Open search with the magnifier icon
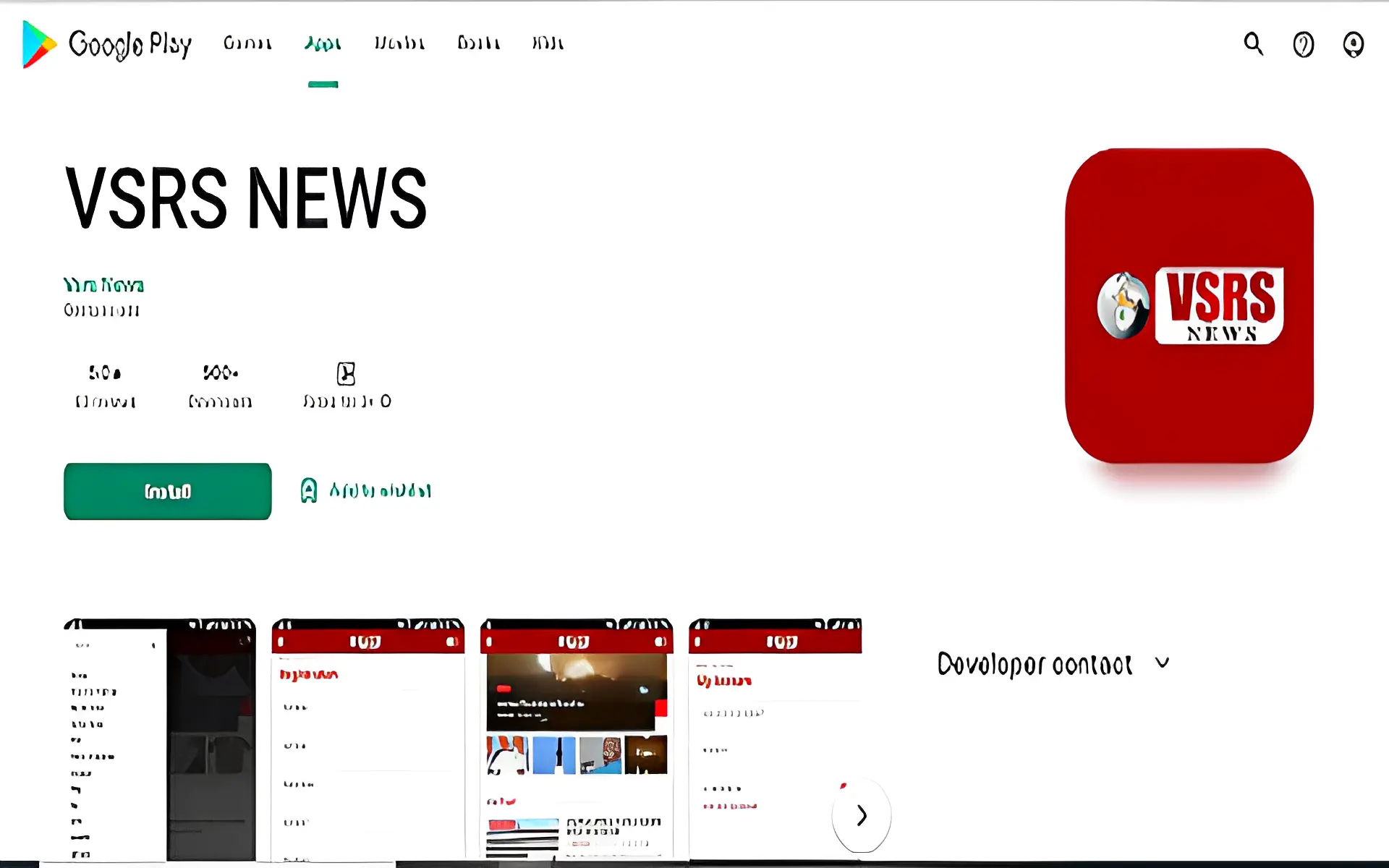 coord(1253,44)
